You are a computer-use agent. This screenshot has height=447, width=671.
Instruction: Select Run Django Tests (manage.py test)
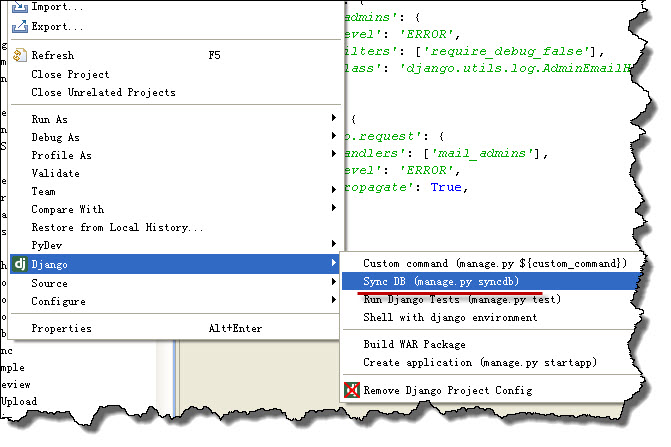tap(492, 299)
